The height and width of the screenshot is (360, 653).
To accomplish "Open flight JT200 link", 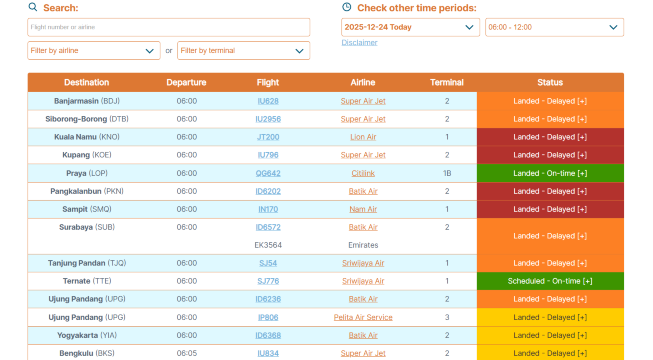I will (x=268, y=137).
